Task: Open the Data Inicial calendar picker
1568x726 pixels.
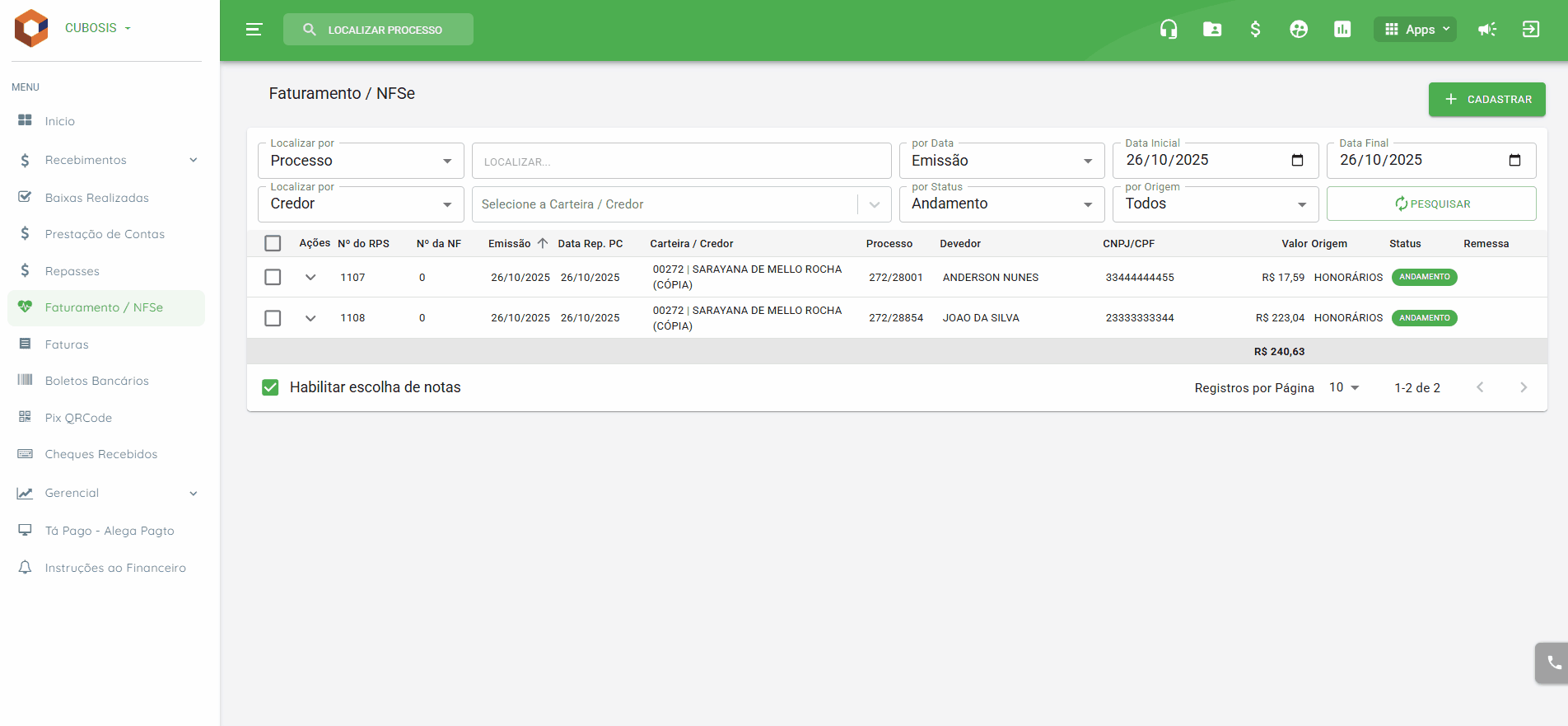Action: (1297, 160)
